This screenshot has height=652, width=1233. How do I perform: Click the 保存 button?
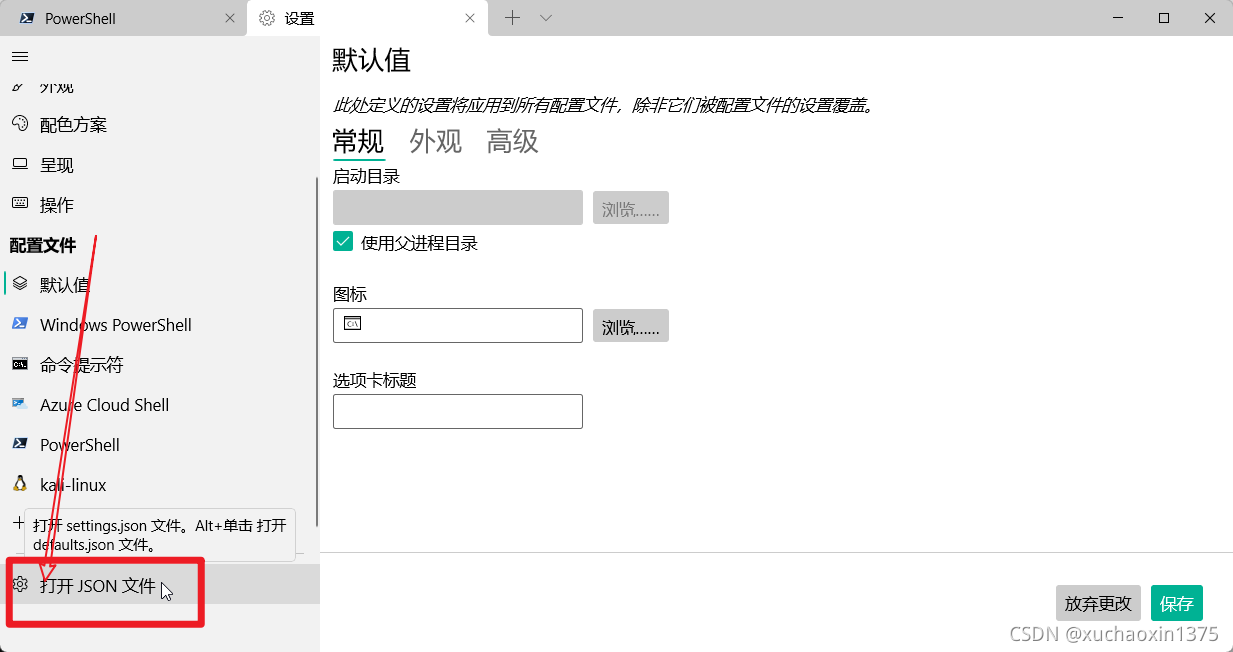tap(1177, 603)
